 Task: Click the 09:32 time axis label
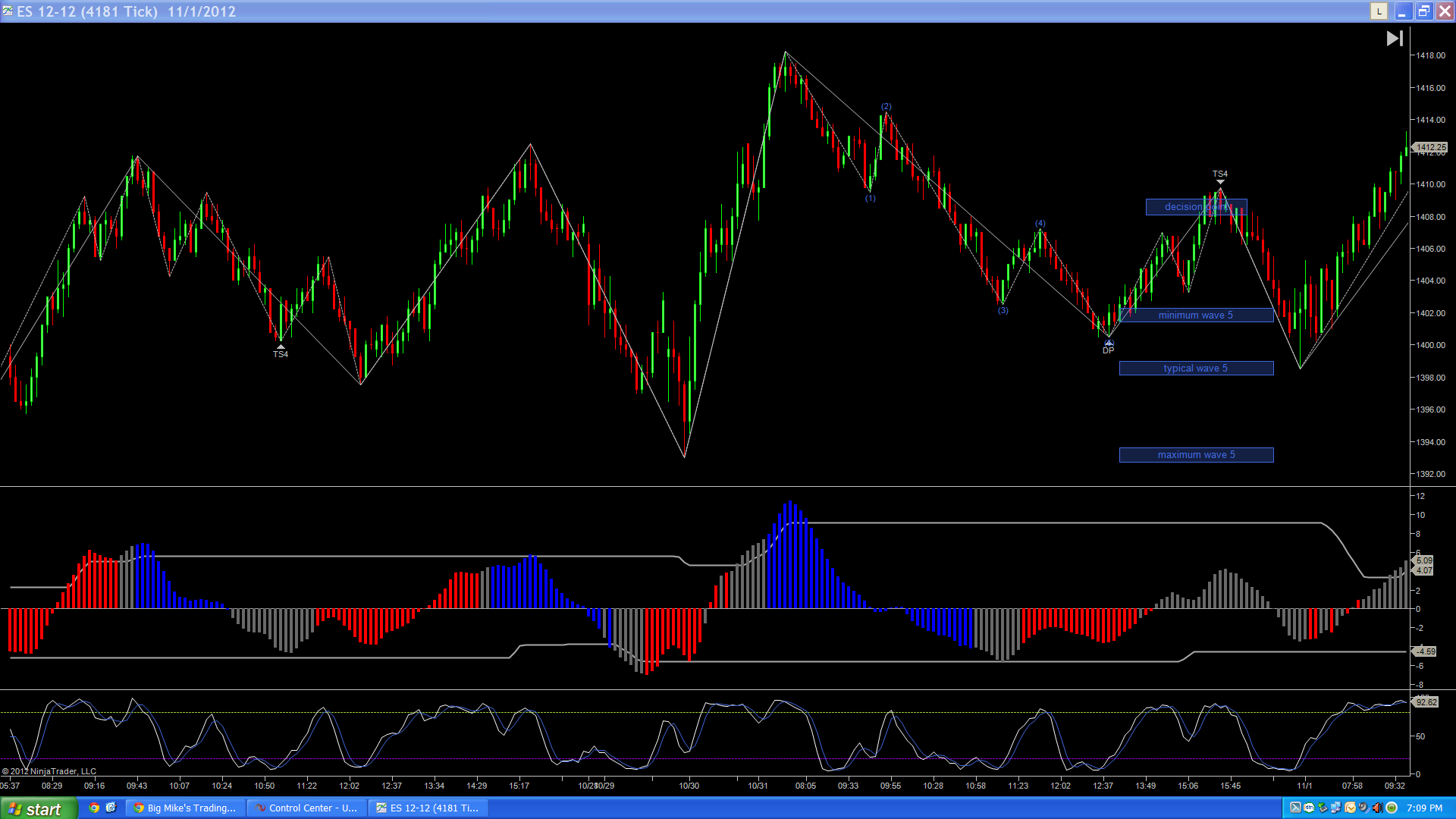click(1395, 786)
